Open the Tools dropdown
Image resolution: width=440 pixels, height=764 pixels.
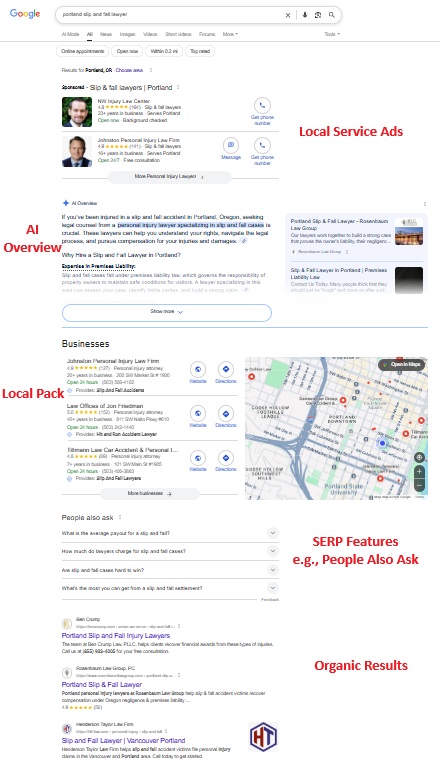[x=332, y=34]
